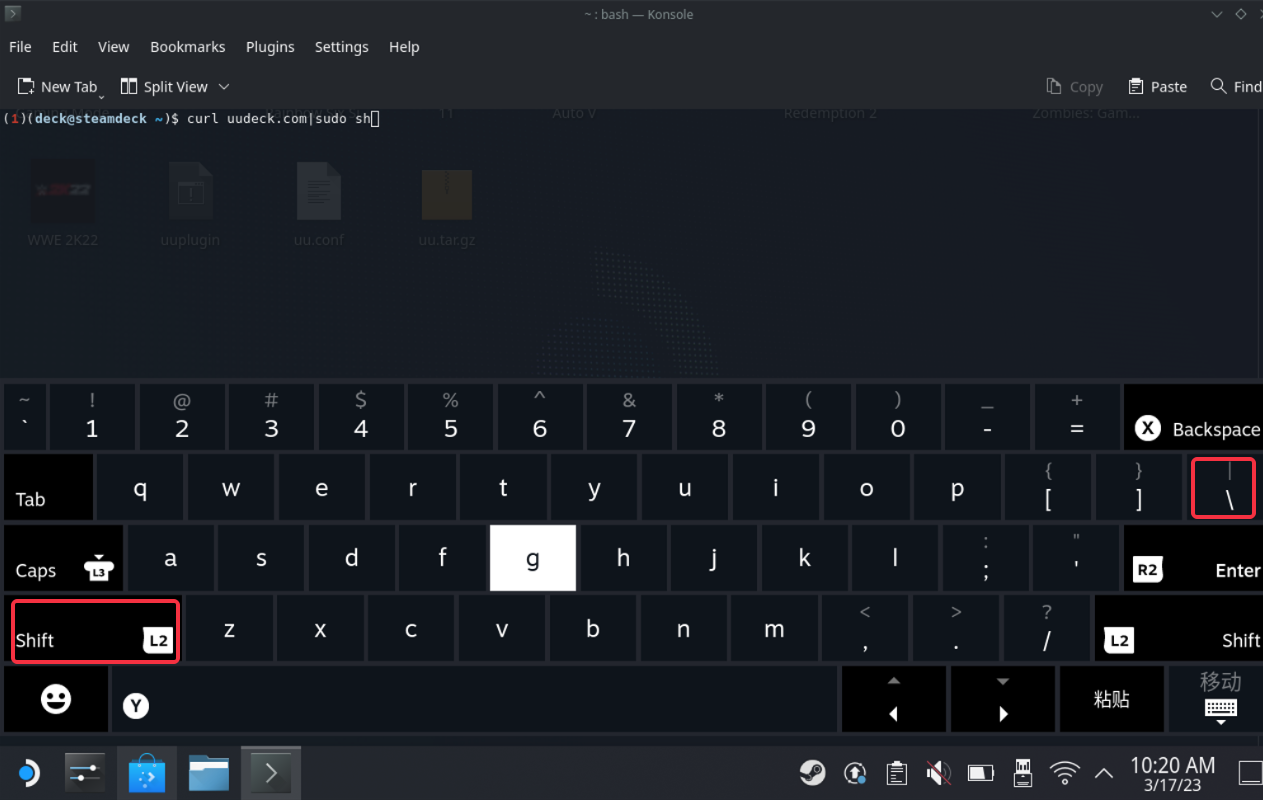Click the Paste toolbar button
The image size is (1263, 800).
tap(1157, 87)
